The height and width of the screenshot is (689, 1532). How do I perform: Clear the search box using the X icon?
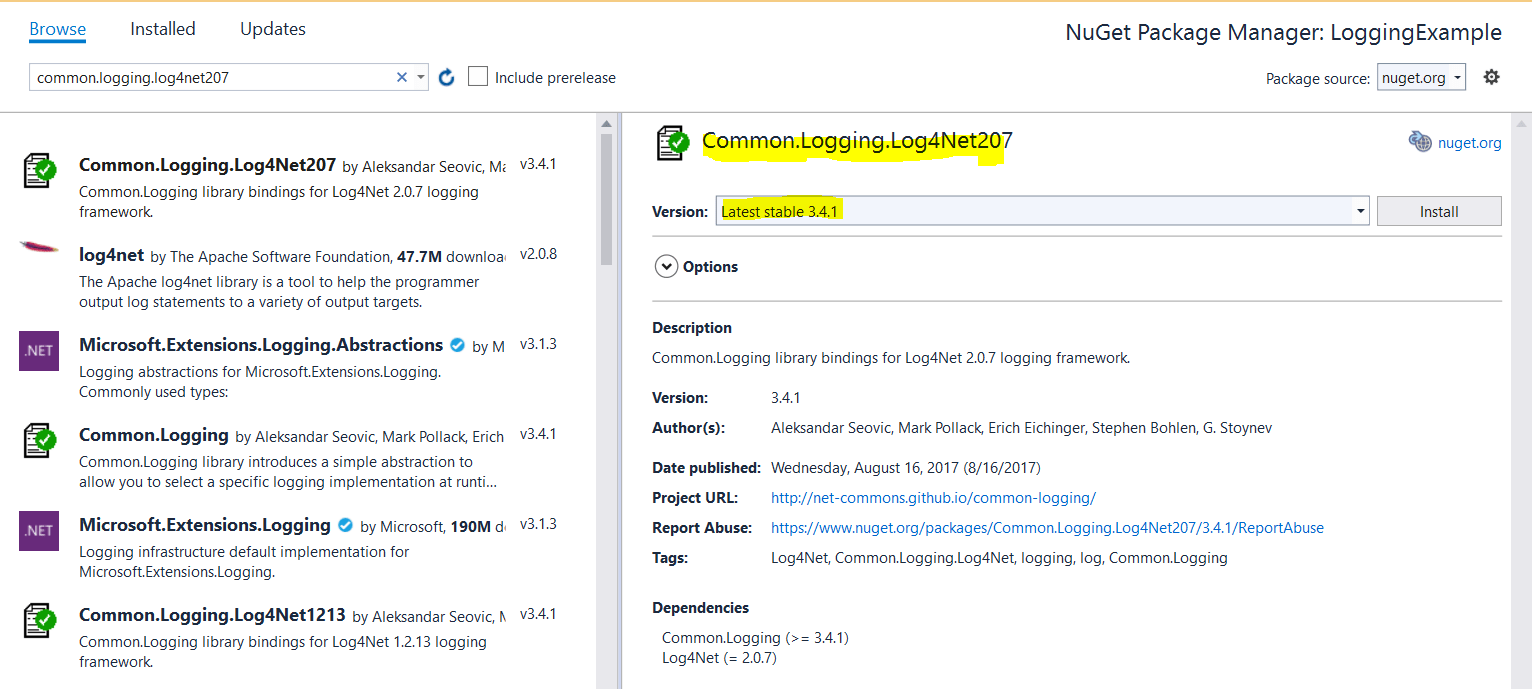(401, 76)
